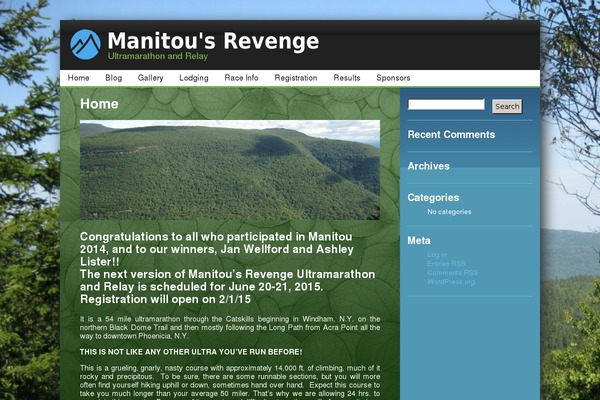The width and height of the screenshot is (600, 400).
Task: Open the Sponsors menu item
Action: (393, 78)
